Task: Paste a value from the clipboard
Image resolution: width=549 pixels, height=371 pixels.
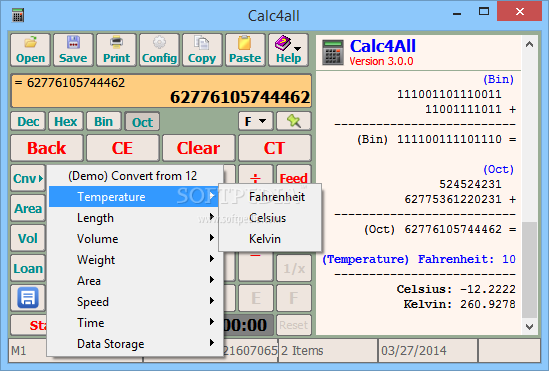Action: pyautogui.click(x=245, y=50)
